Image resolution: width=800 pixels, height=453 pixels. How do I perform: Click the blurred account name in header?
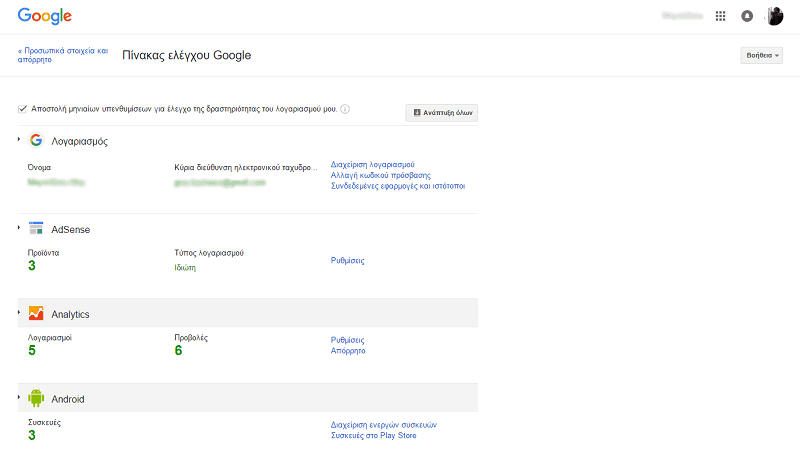[683, 16]
